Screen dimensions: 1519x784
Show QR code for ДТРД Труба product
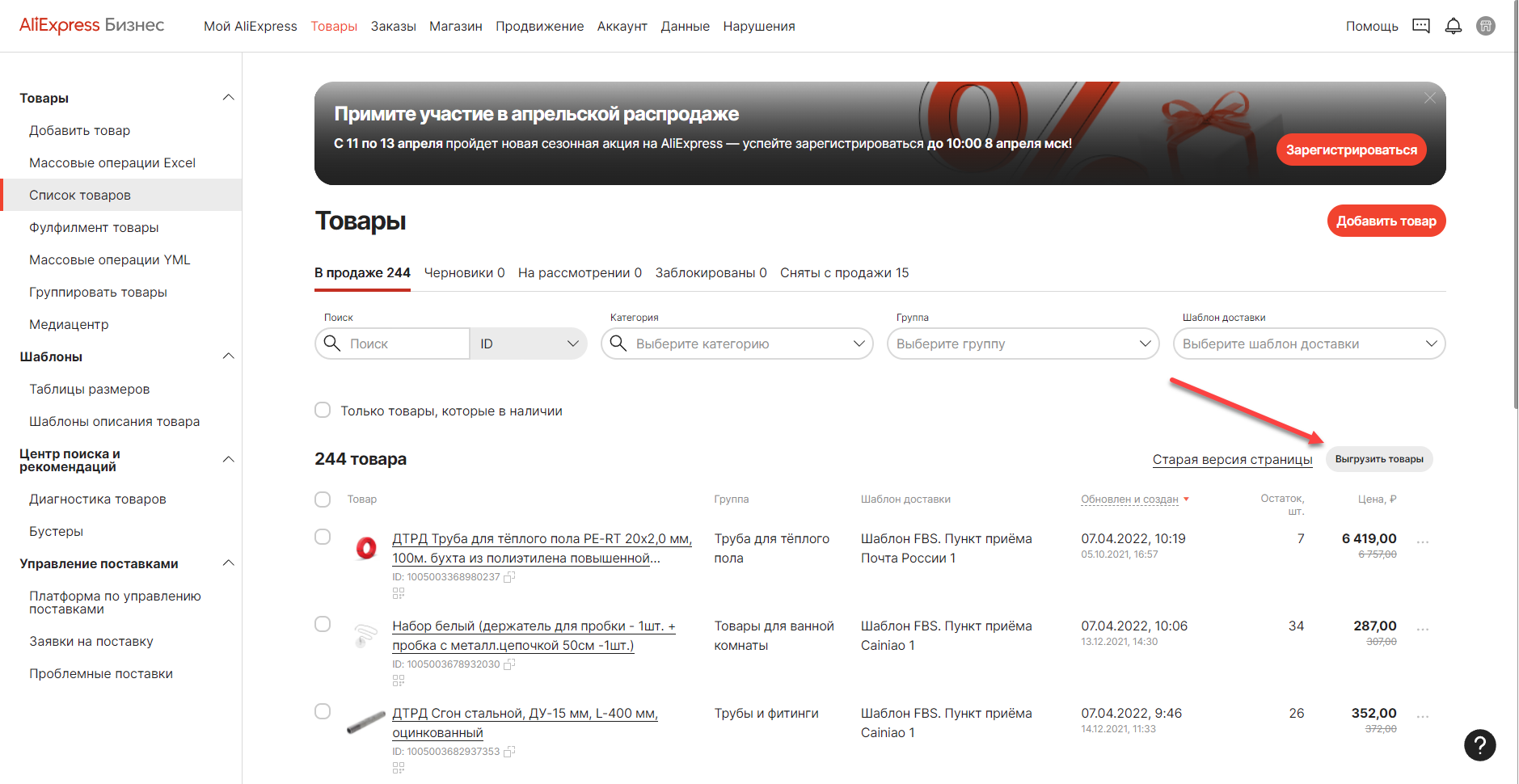coord(399,593)
